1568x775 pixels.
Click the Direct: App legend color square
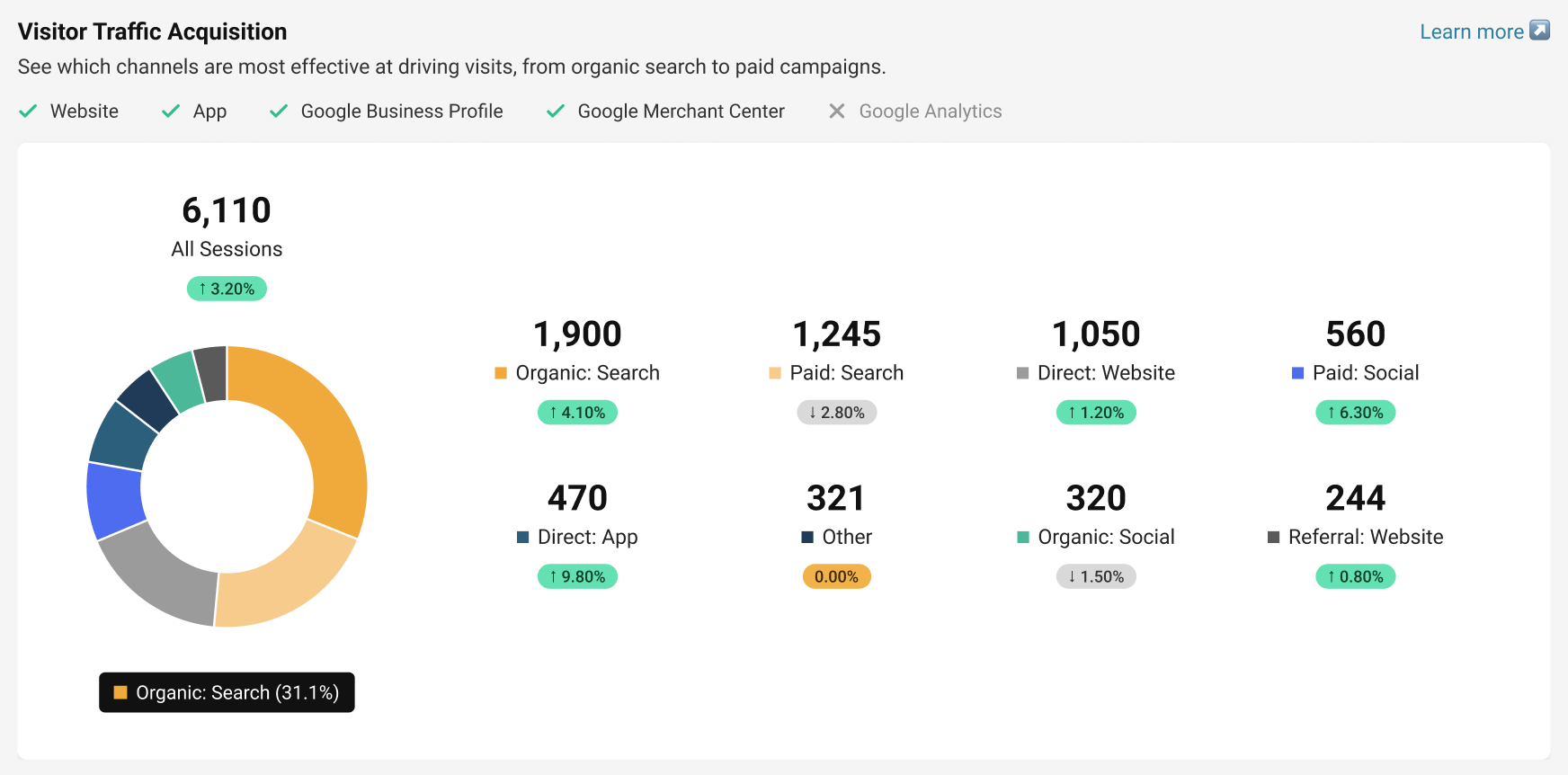point(522,538)
